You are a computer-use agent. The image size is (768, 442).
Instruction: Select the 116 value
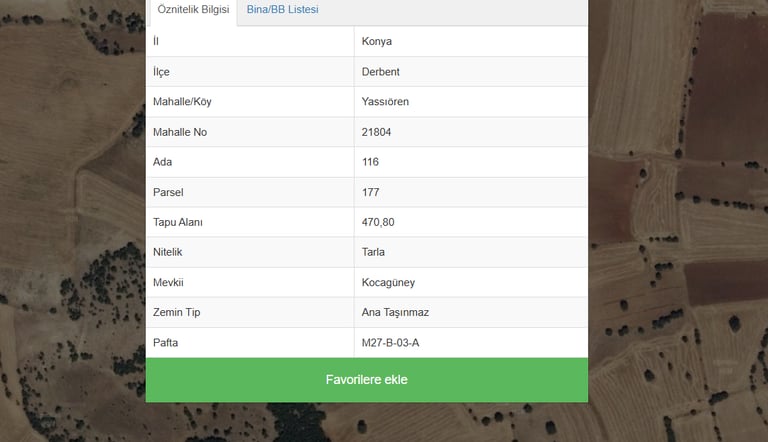pyautogui.click(x=370, y=162)
